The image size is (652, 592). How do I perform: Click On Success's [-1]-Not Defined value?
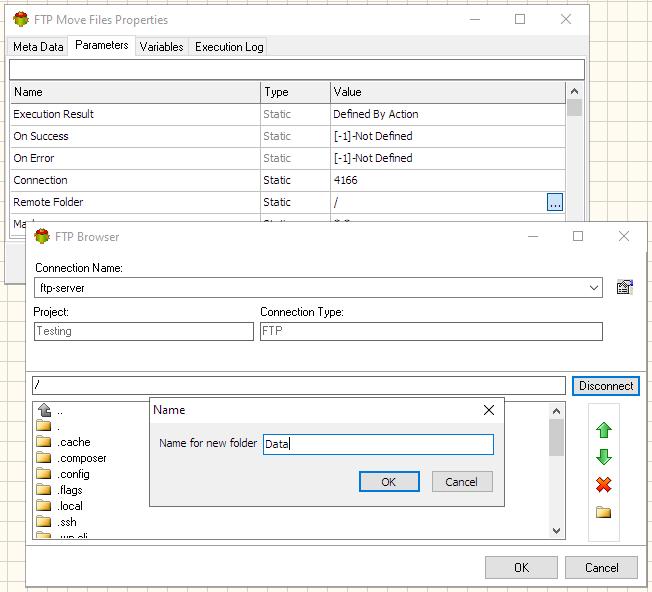tap(373, 136)
